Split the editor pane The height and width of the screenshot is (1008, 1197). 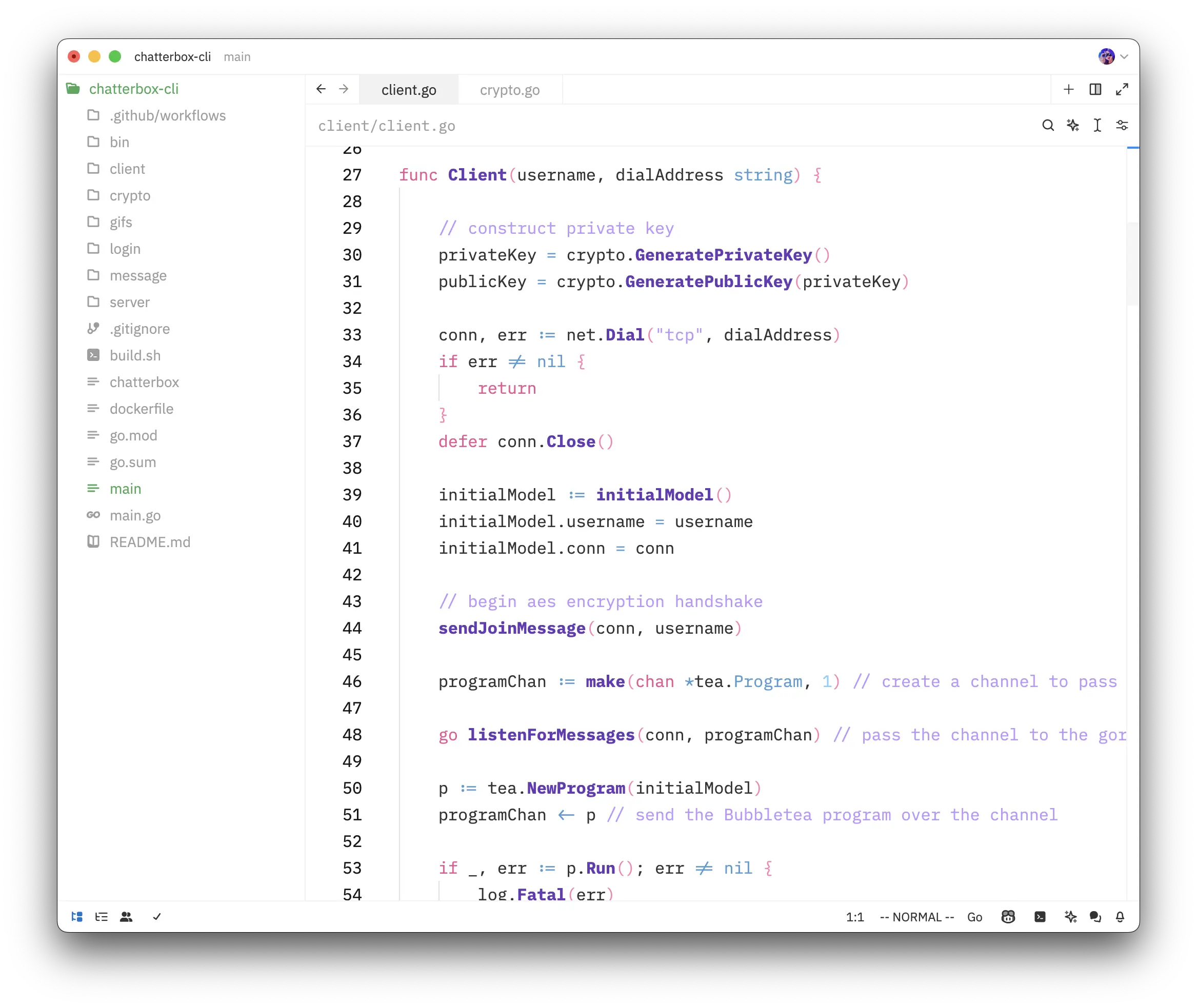[x=1095, y=89]
